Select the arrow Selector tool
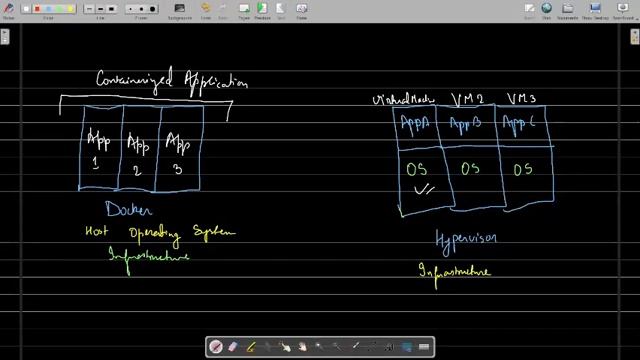Screen dimensions: 640x360 coord(268,347)
